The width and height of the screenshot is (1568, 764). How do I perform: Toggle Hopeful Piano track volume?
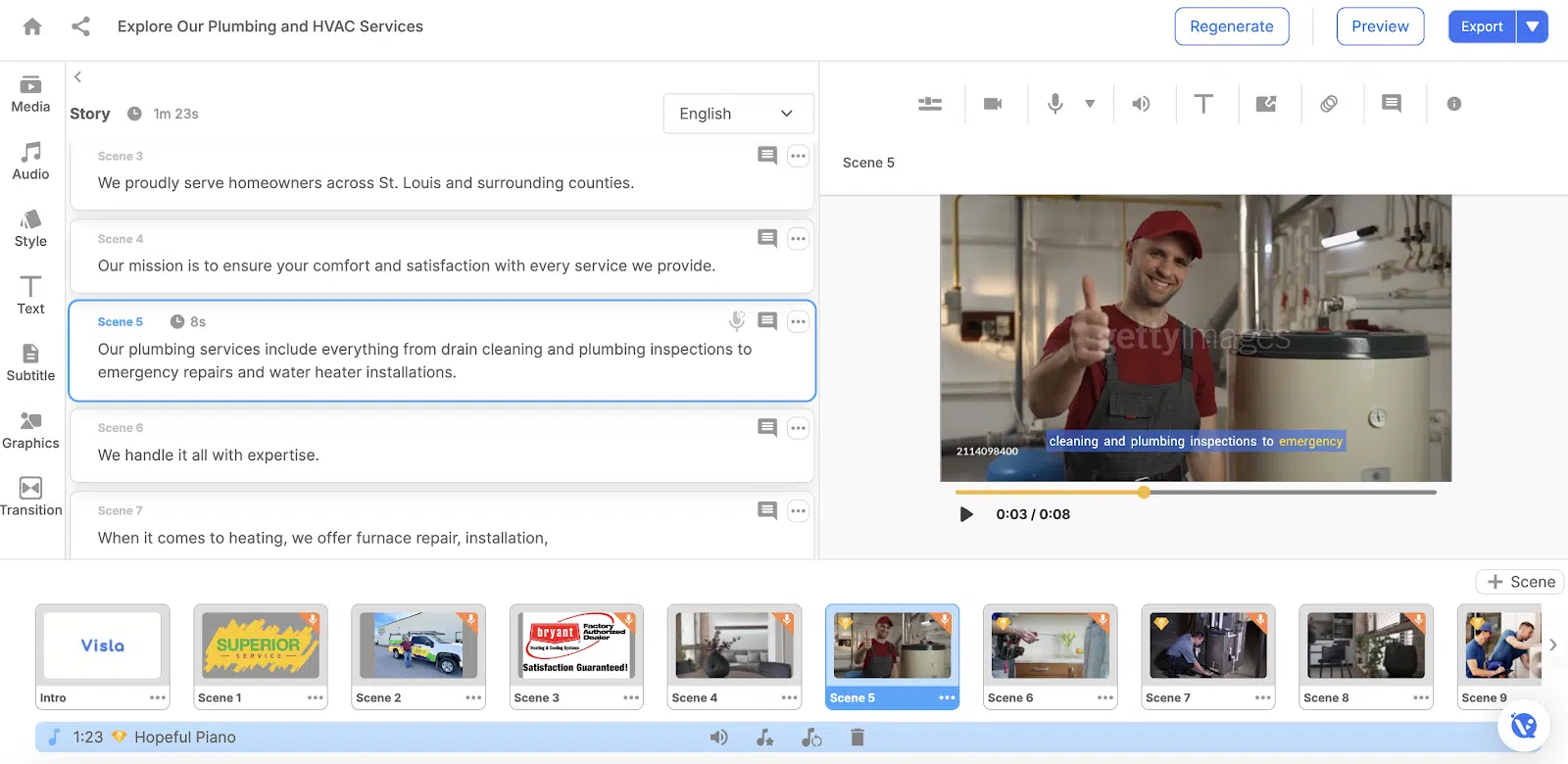(719, 738)
